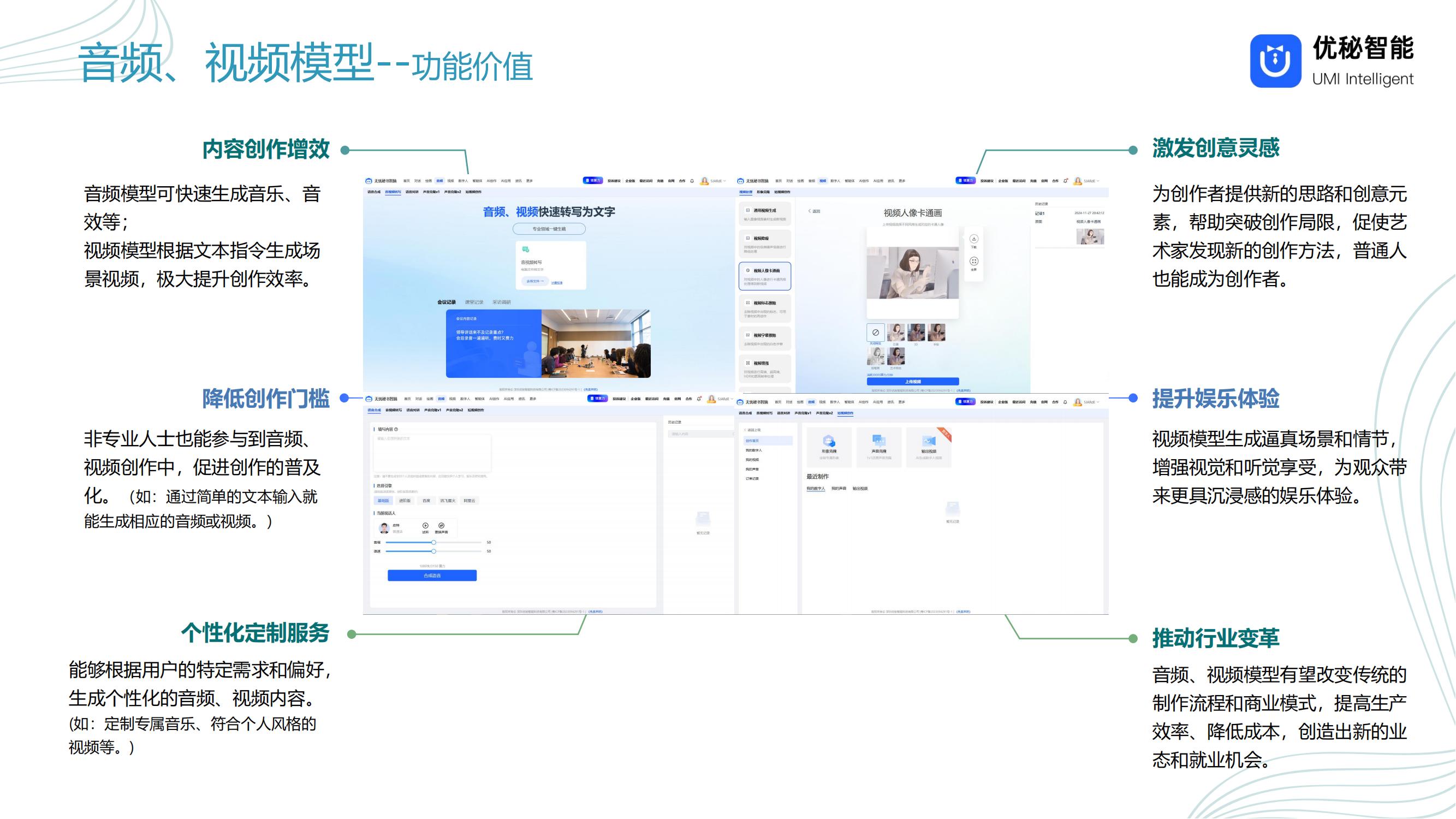Viewport: 1456px width, 819px height.
Task: Select the 形象克隆 card icon in 短视频创作
Action: point(829,441)
